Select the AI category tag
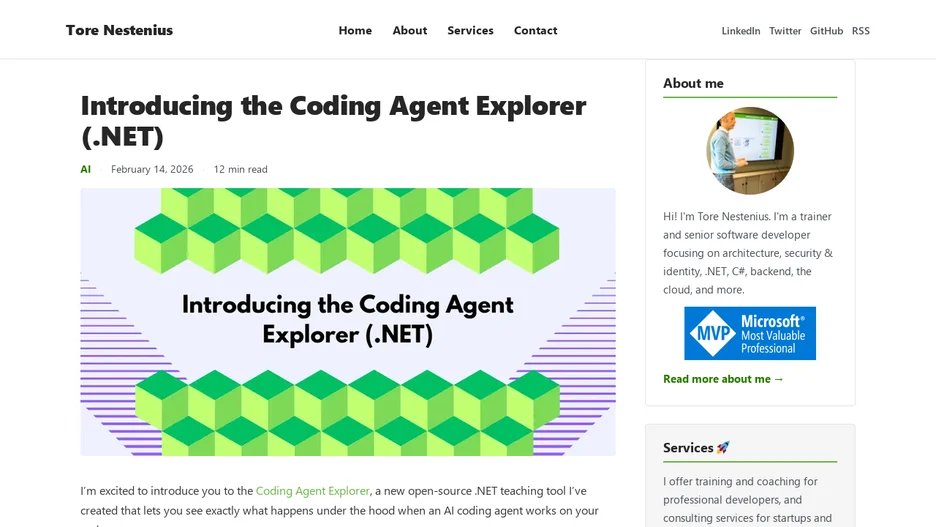This screenshot has width=936, height=527. pos(85,169)
